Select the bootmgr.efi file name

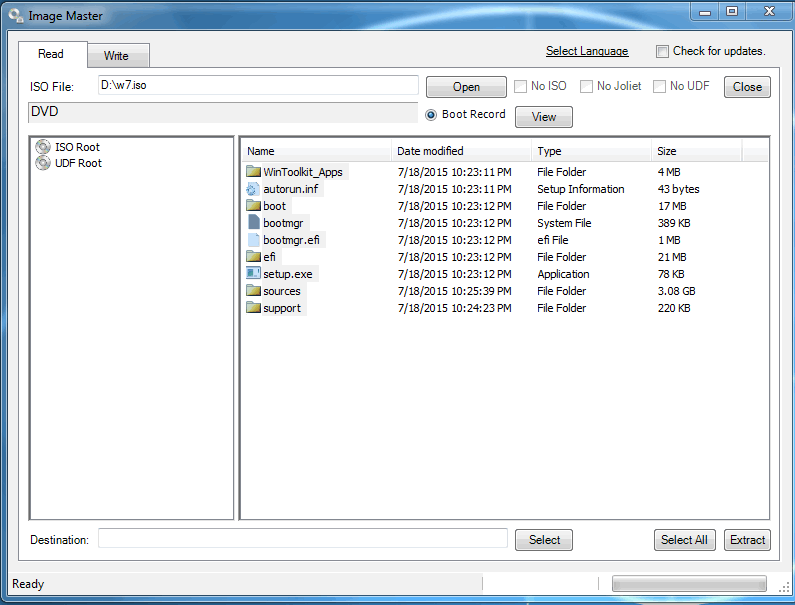click(x=292, y=240)
